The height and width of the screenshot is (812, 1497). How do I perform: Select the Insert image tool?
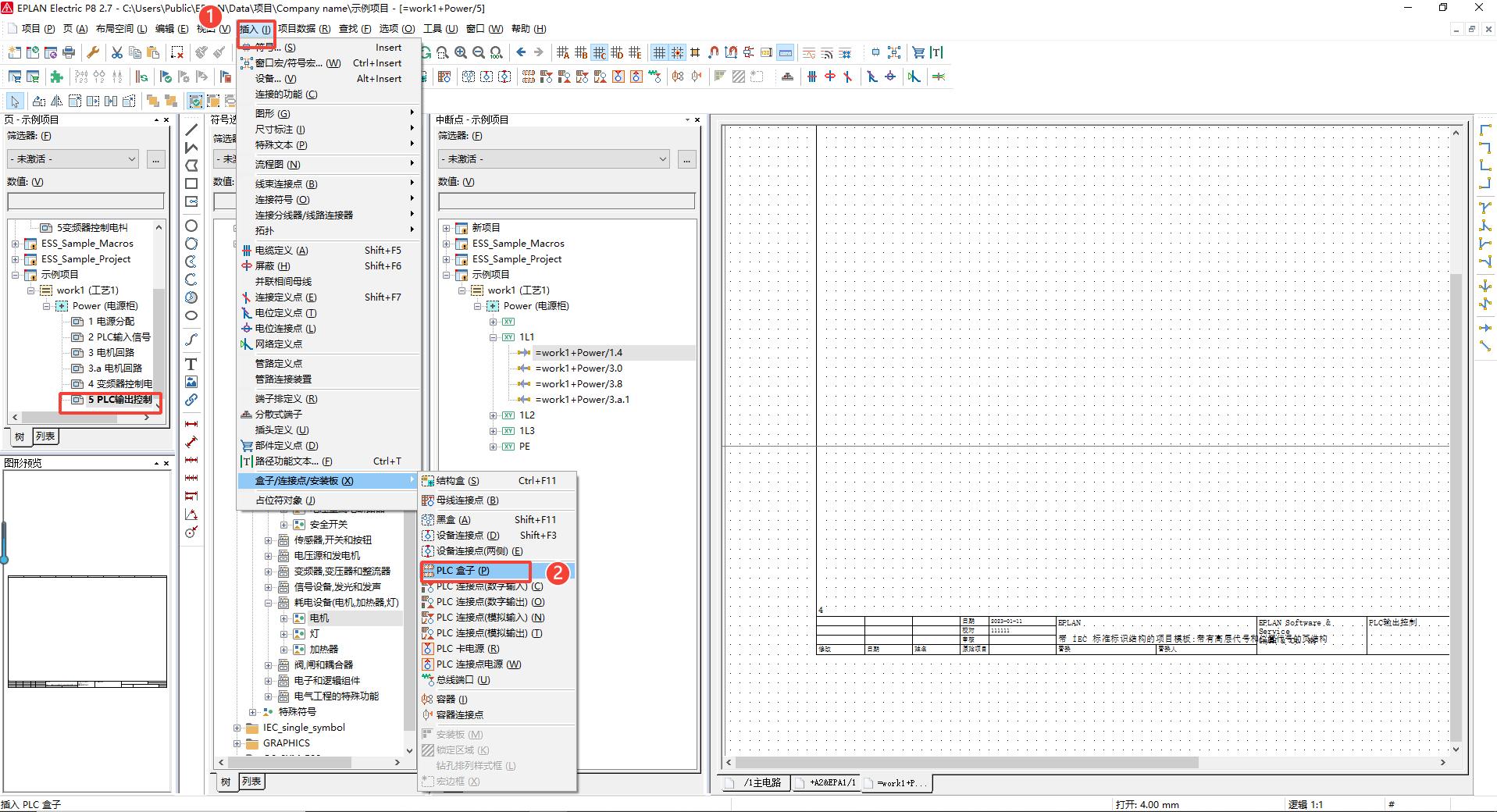coord(191,382)
